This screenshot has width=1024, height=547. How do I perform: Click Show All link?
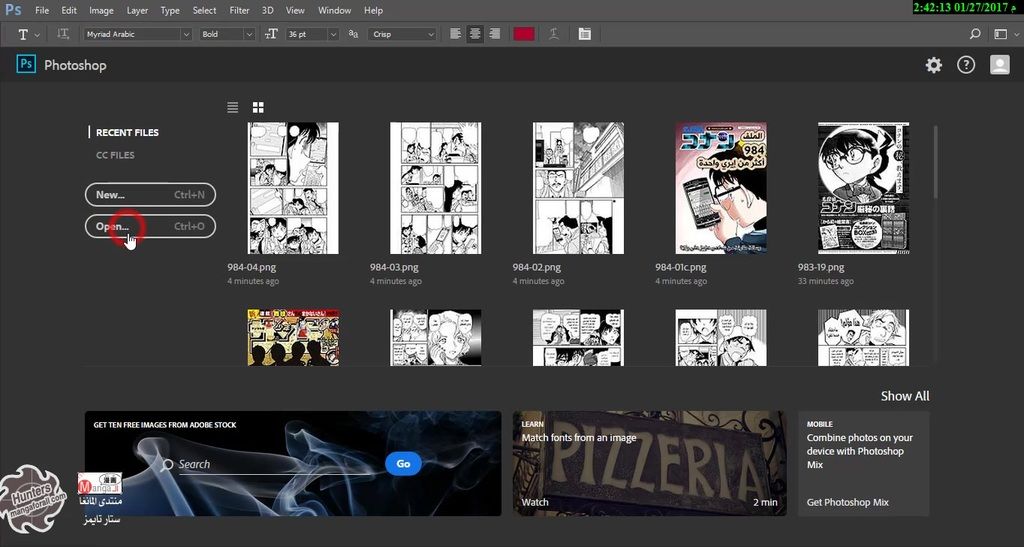pyautogui.click(x=904, y=396)
